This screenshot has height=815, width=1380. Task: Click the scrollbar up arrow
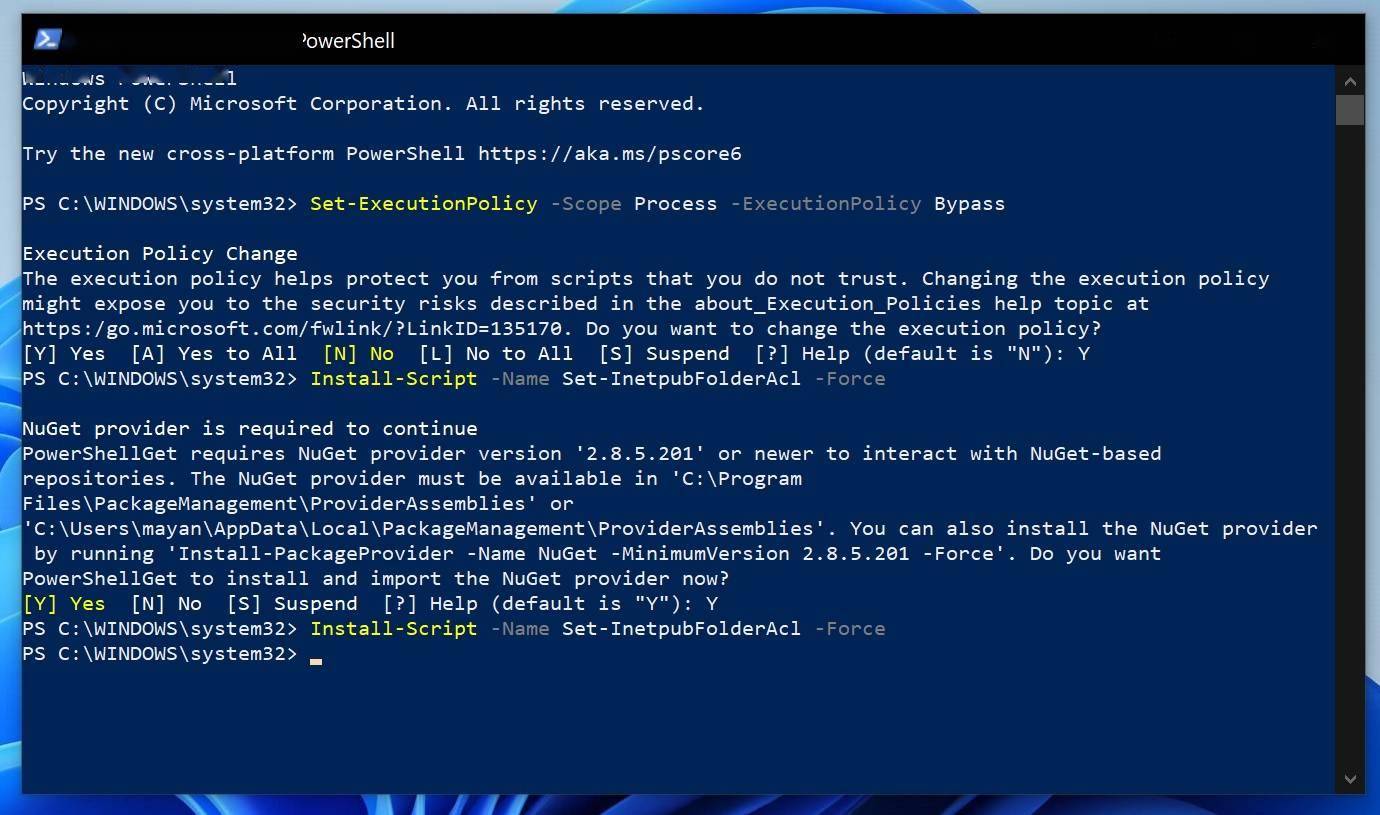pos(1350,81)
